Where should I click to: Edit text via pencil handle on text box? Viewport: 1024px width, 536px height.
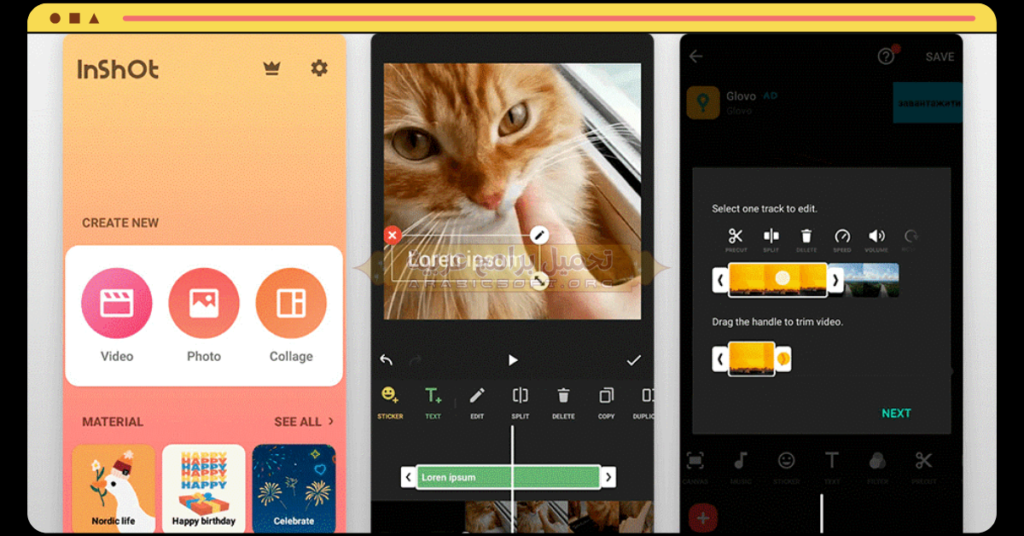(539, 235)
